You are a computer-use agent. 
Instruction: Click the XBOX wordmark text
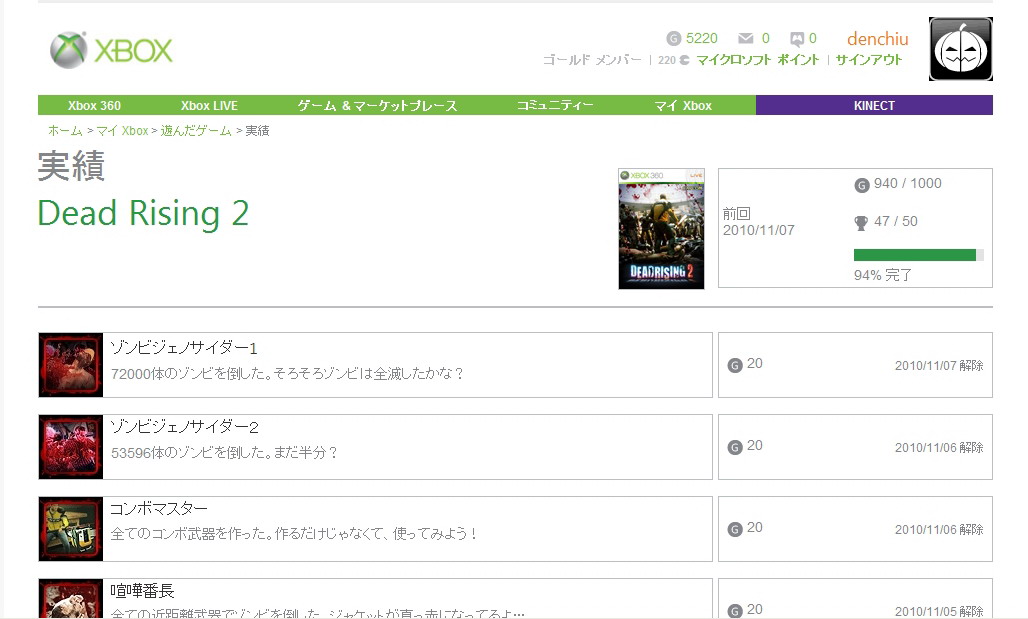coord(134,50)
